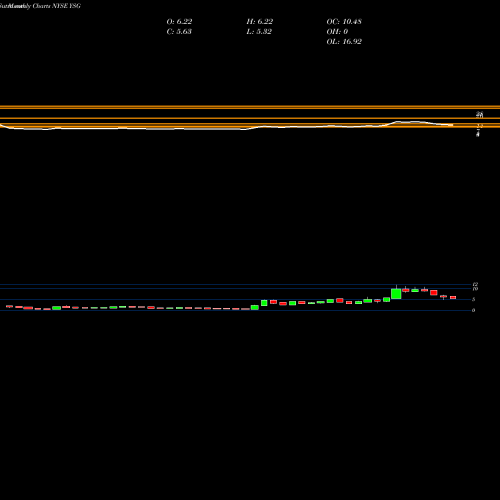Click the high price value H: 6.22
The image size is (500, 500).
pyautogui.click(x=260, y=21)
